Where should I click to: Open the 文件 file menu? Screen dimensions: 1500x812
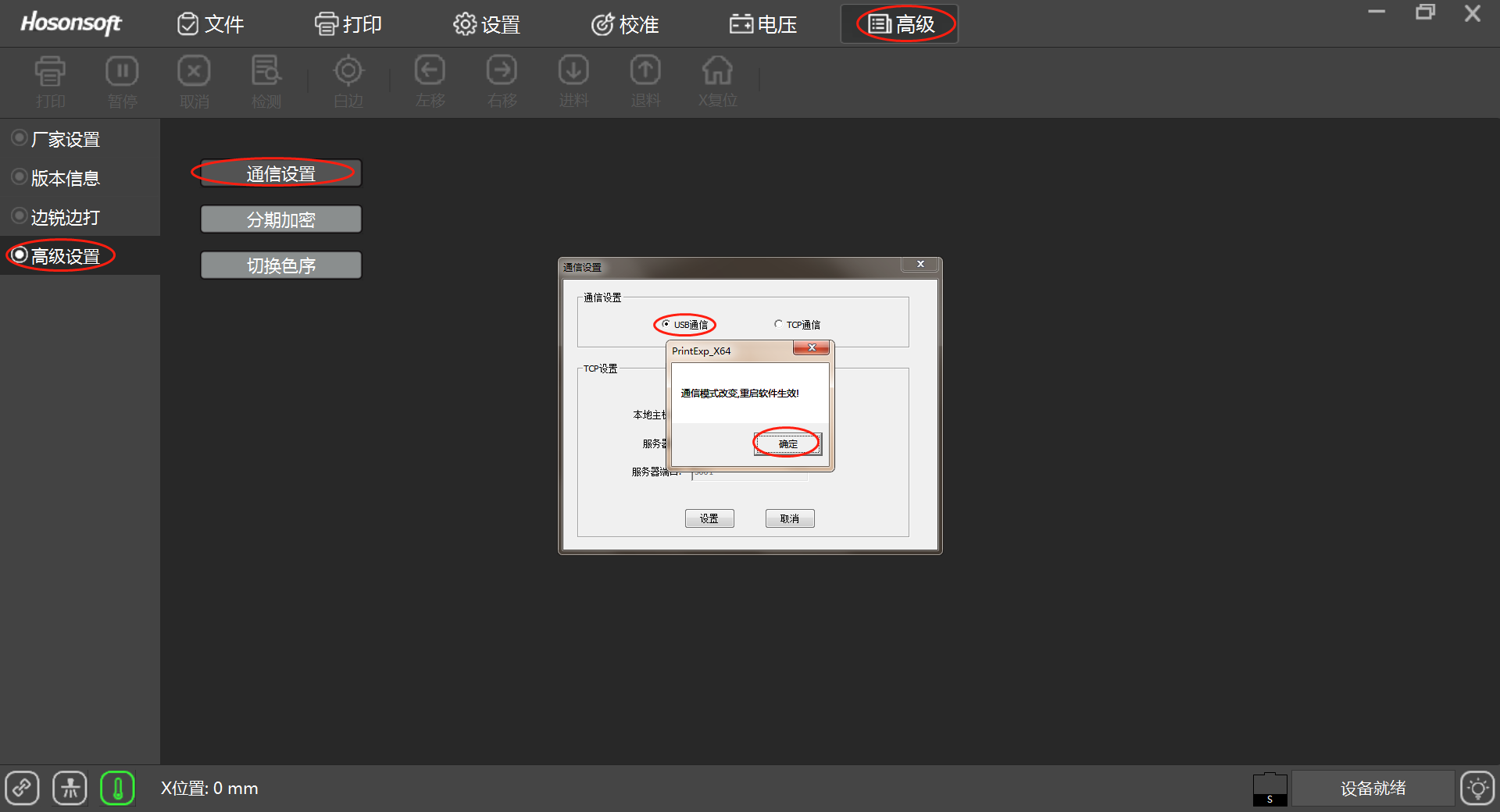click(211, 24)
